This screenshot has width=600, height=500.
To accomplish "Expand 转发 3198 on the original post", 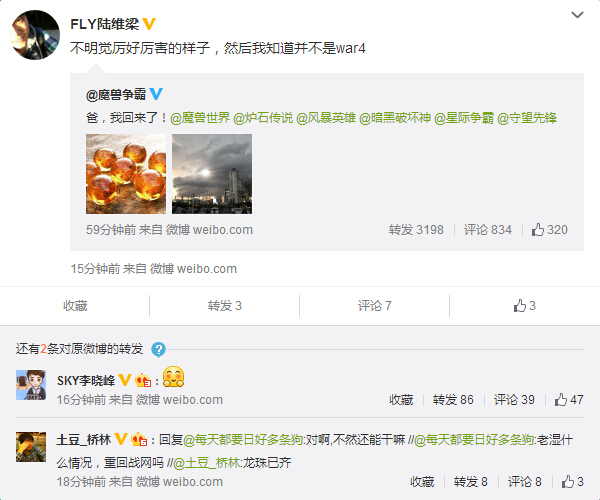I will (x=416, y=230).
